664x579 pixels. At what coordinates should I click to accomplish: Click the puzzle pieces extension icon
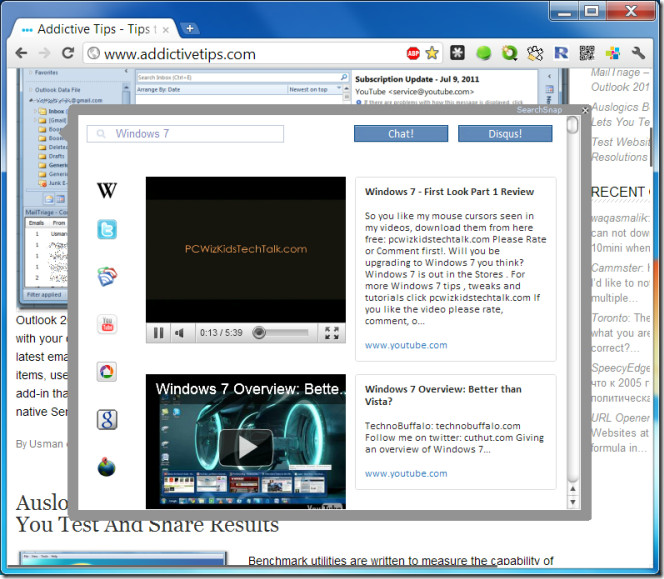tap(535, 53)
